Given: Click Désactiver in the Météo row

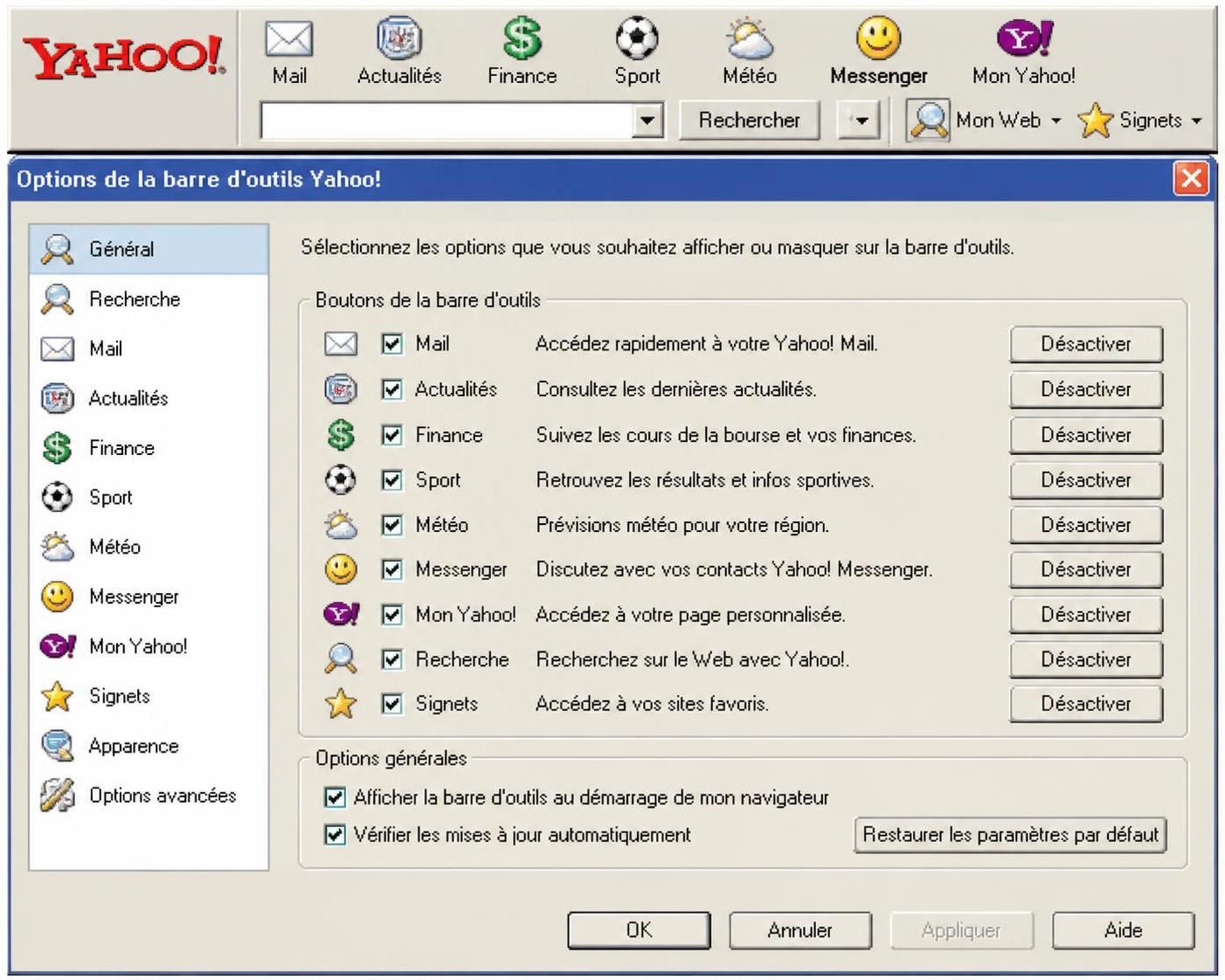Looking at the screenshot, I should 1086,524.
